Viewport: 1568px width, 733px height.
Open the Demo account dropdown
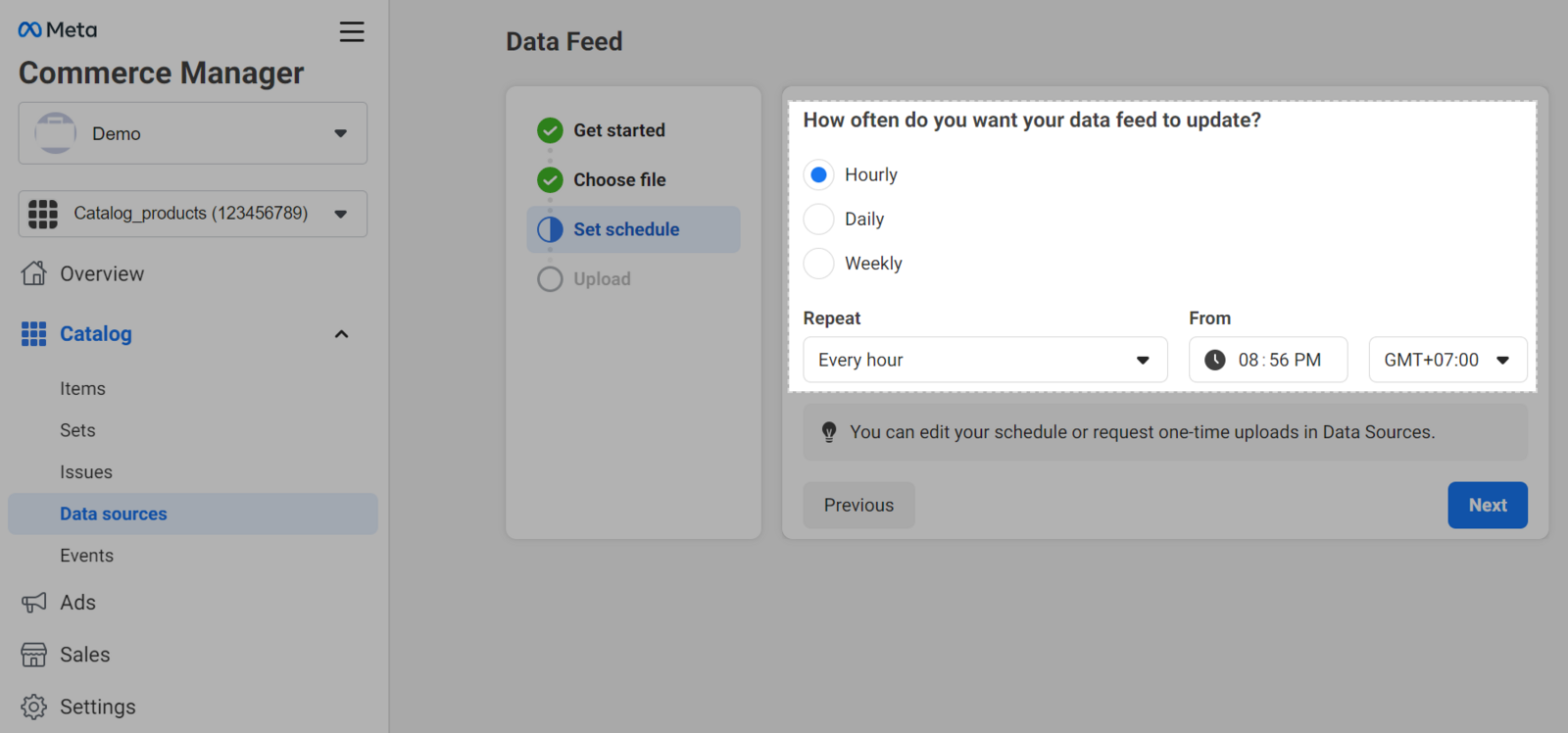(193, 133)
